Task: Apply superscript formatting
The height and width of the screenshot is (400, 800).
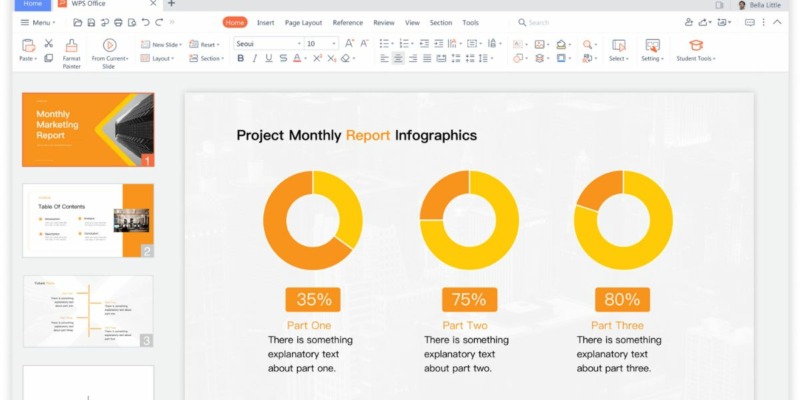Action: coord(317,58)
